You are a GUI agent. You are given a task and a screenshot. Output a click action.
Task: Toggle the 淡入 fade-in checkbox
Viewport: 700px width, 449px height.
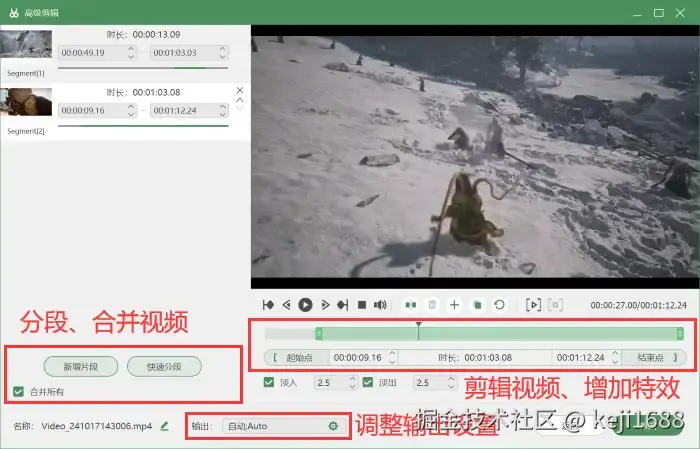[269, 382]
